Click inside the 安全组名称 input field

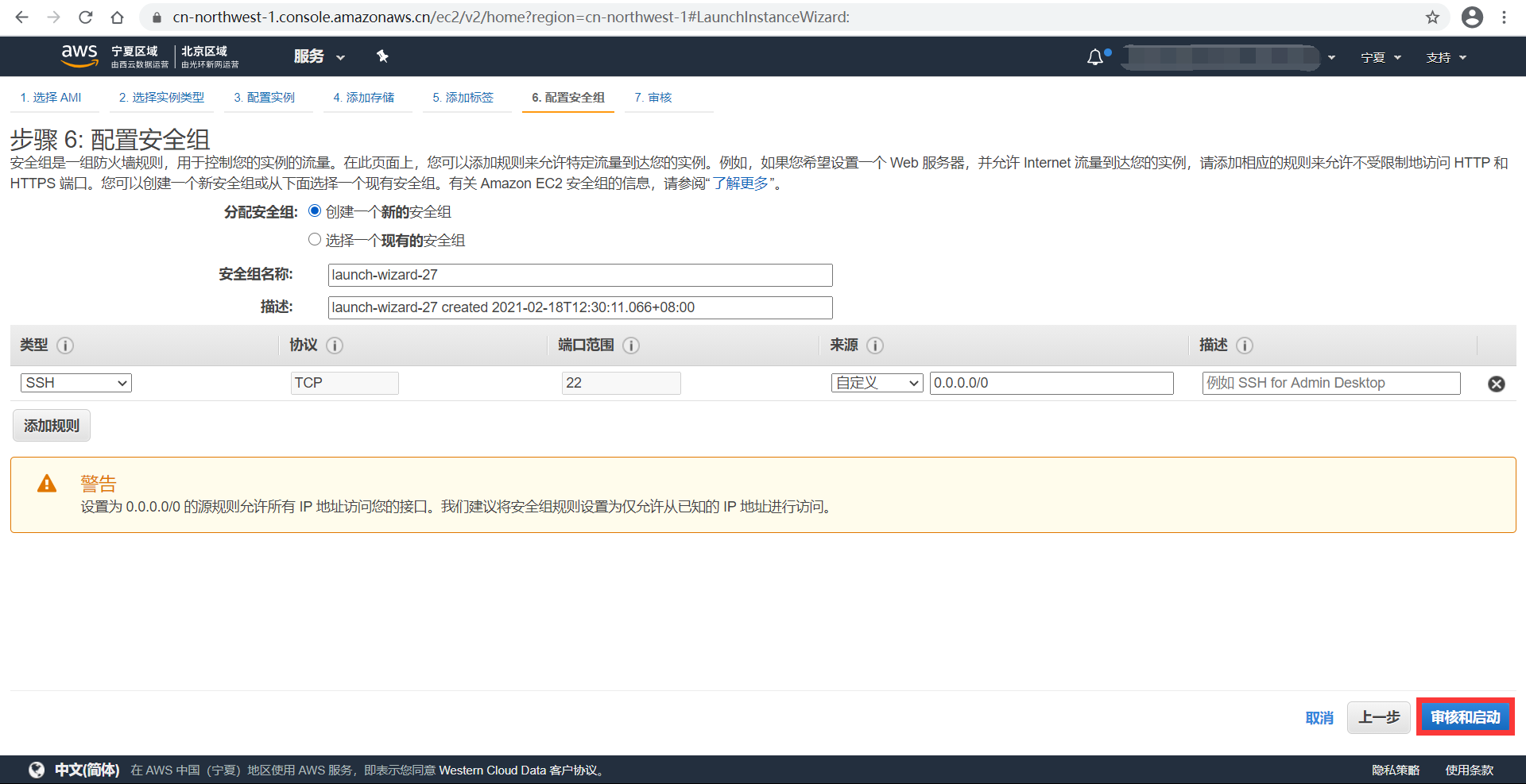pyautogui.click(x=579, y=275)
